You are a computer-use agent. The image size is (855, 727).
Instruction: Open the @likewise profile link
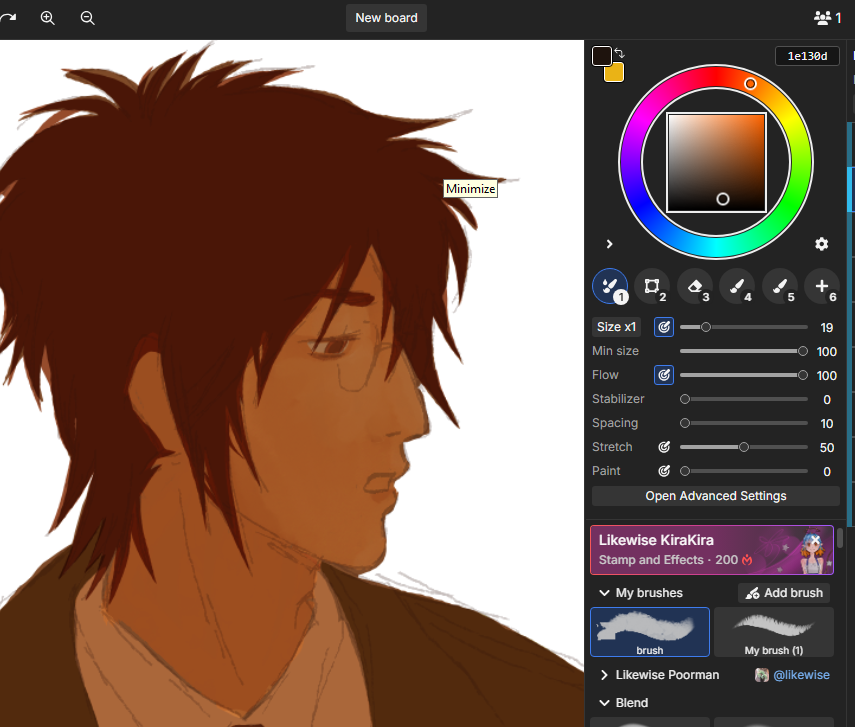pos(801,675)
